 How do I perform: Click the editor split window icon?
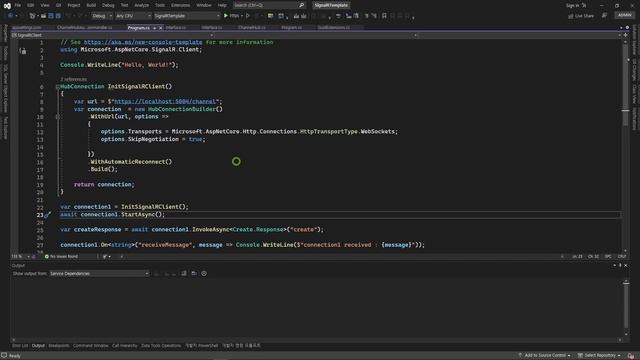point(625,35)
